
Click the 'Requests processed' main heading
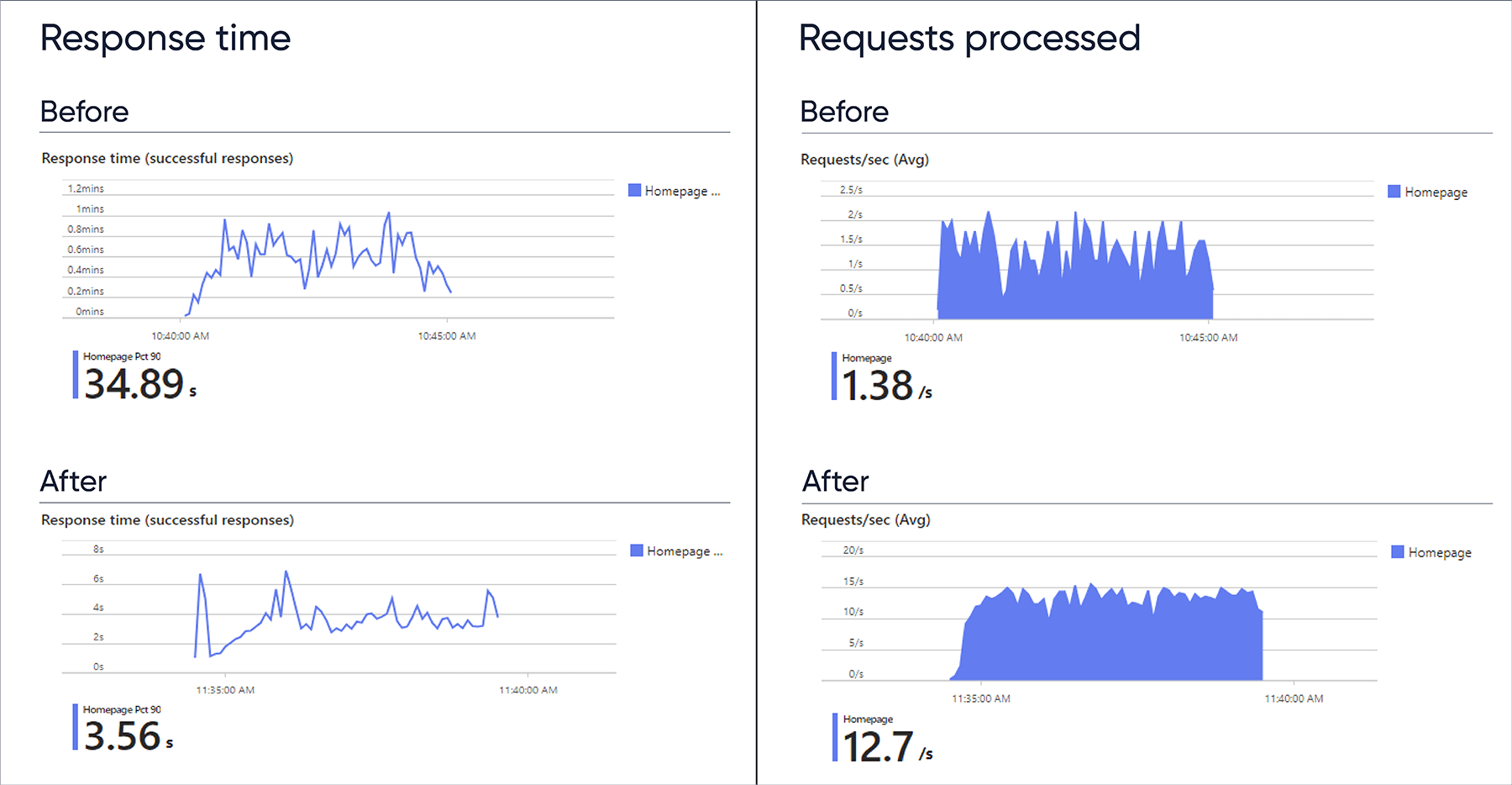click(x=969, y=39)
